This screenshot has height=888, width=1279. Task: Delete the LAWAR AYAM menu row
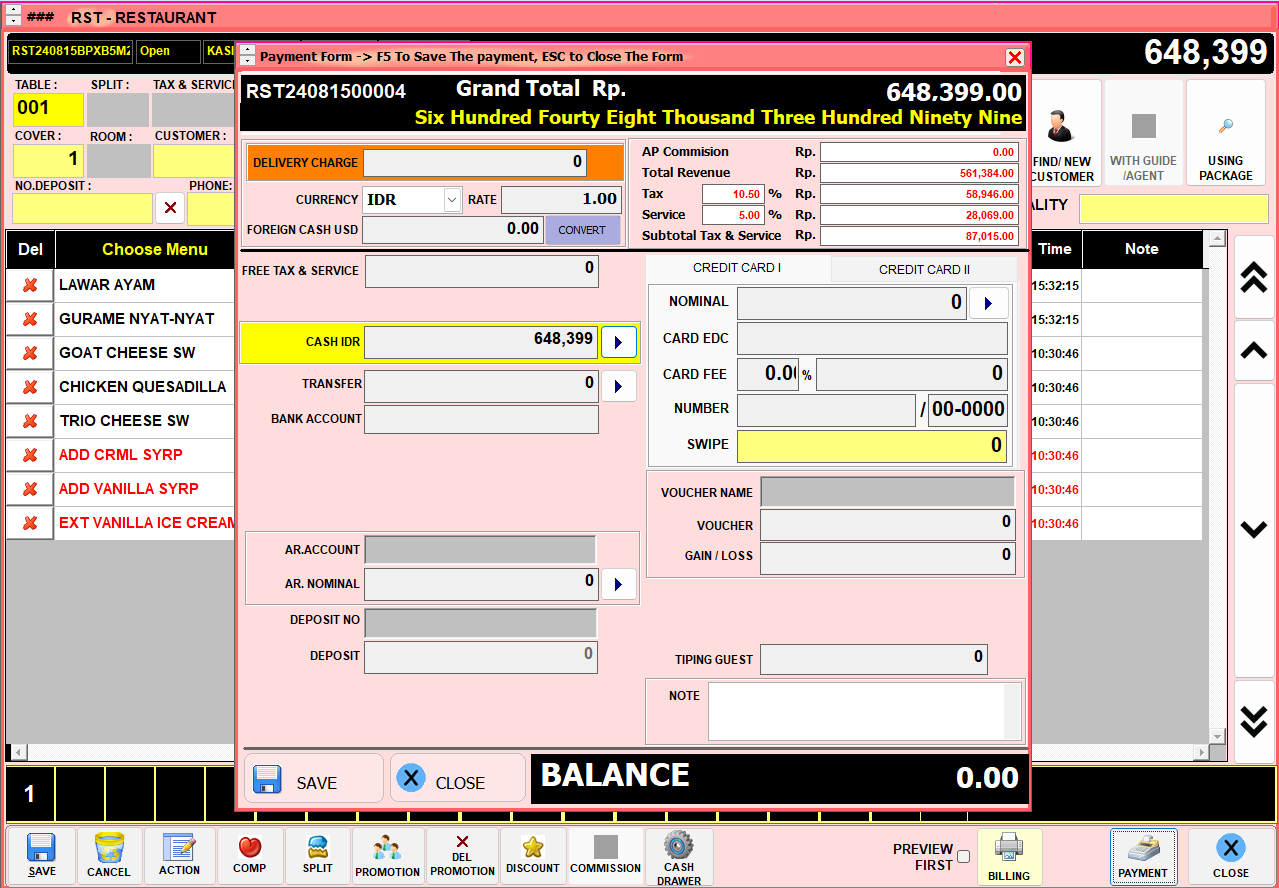coord(30,285)
